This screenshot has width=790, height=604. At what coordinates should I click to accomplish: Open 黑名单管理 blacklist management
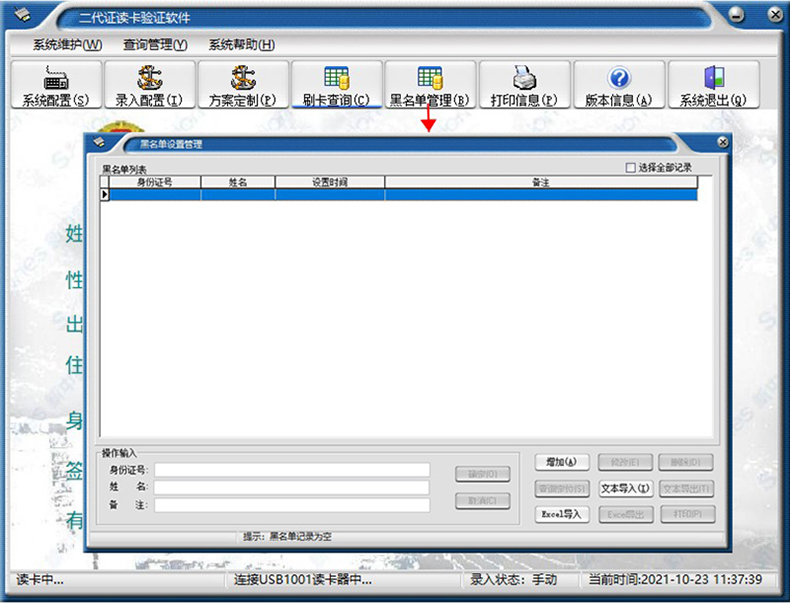pyautogui.click(x=429, y=85)
